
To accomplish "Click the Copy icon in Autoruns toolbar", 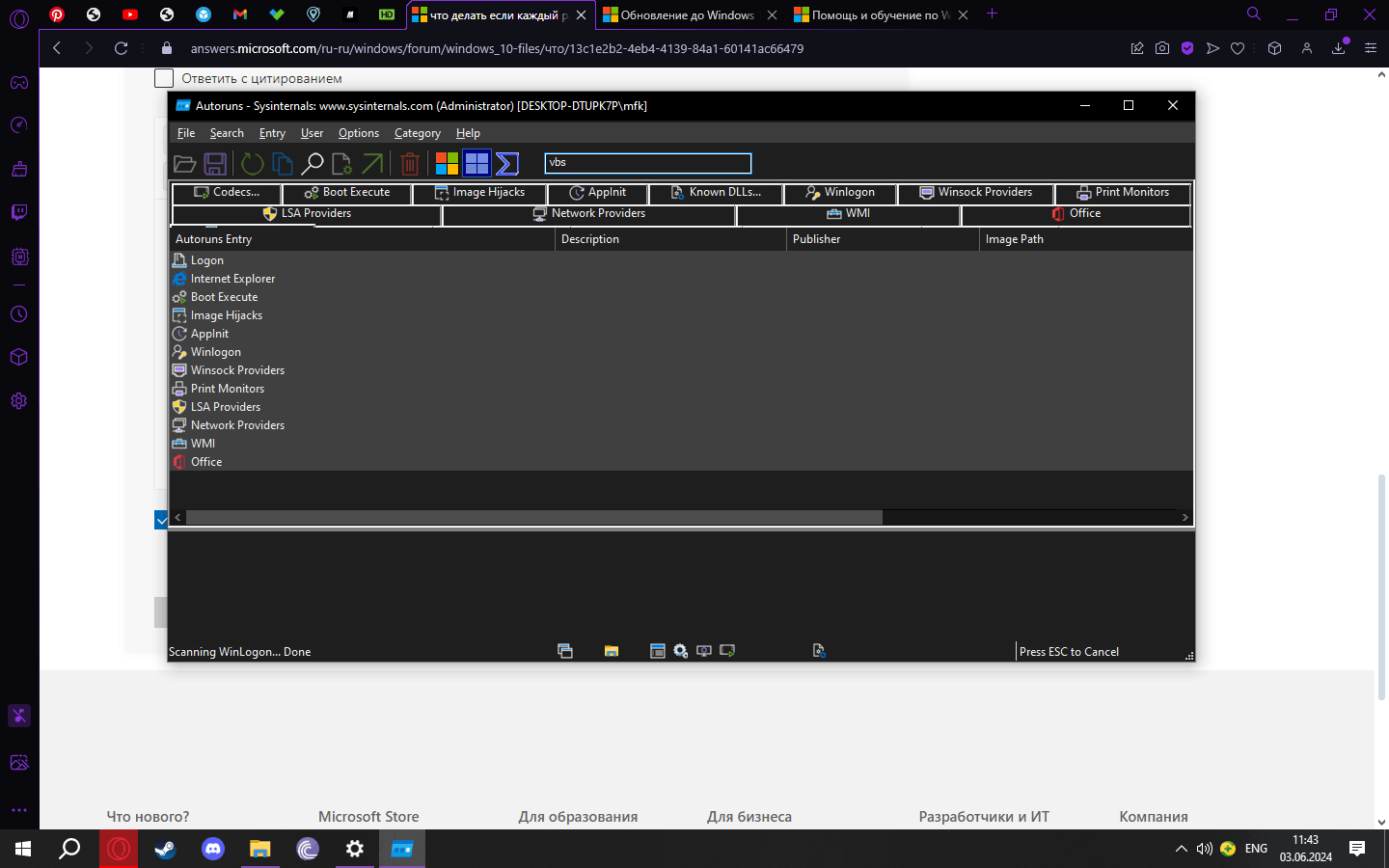I will [283, 164].
